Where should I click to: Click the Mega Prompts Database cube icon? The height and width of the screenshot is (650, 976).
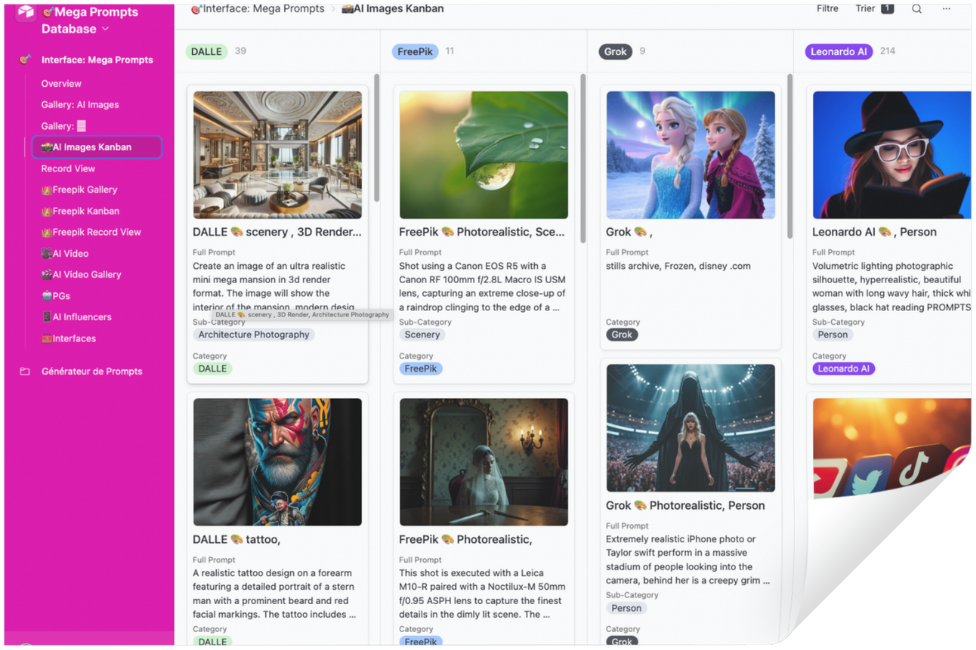[x=26, y=12]
